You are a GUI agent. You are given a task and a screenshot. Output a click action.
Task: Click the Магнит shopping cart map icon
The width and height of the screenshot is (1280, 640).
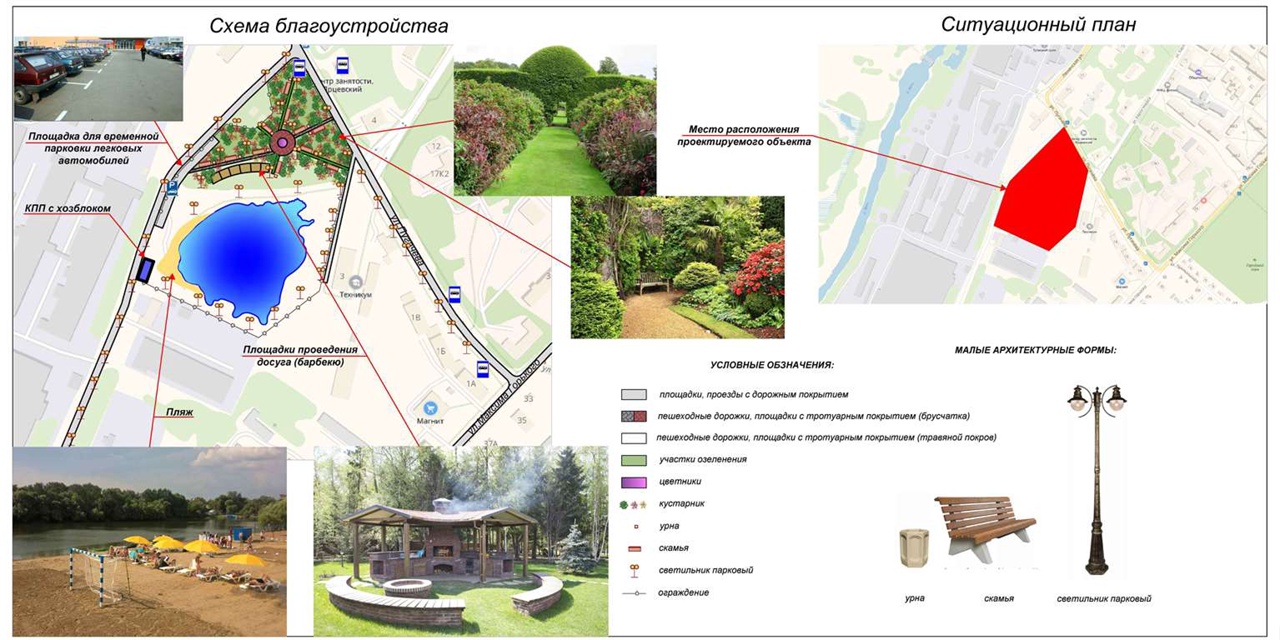click(431, 408)
